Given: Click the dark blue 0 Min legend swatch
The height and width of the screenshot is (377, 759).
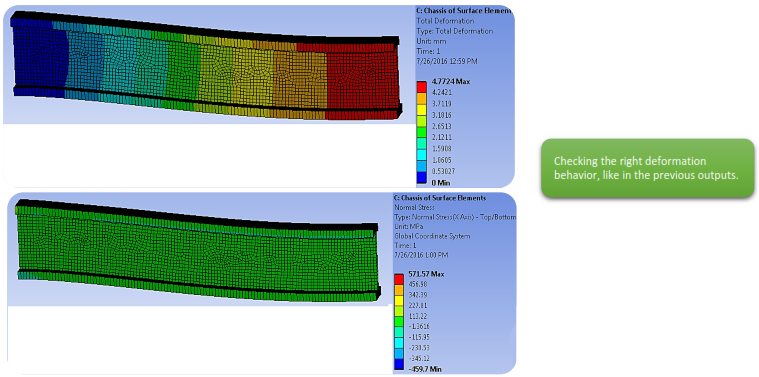Looking at the screenshot, I should pyautogui.click(x=421, y=179).
